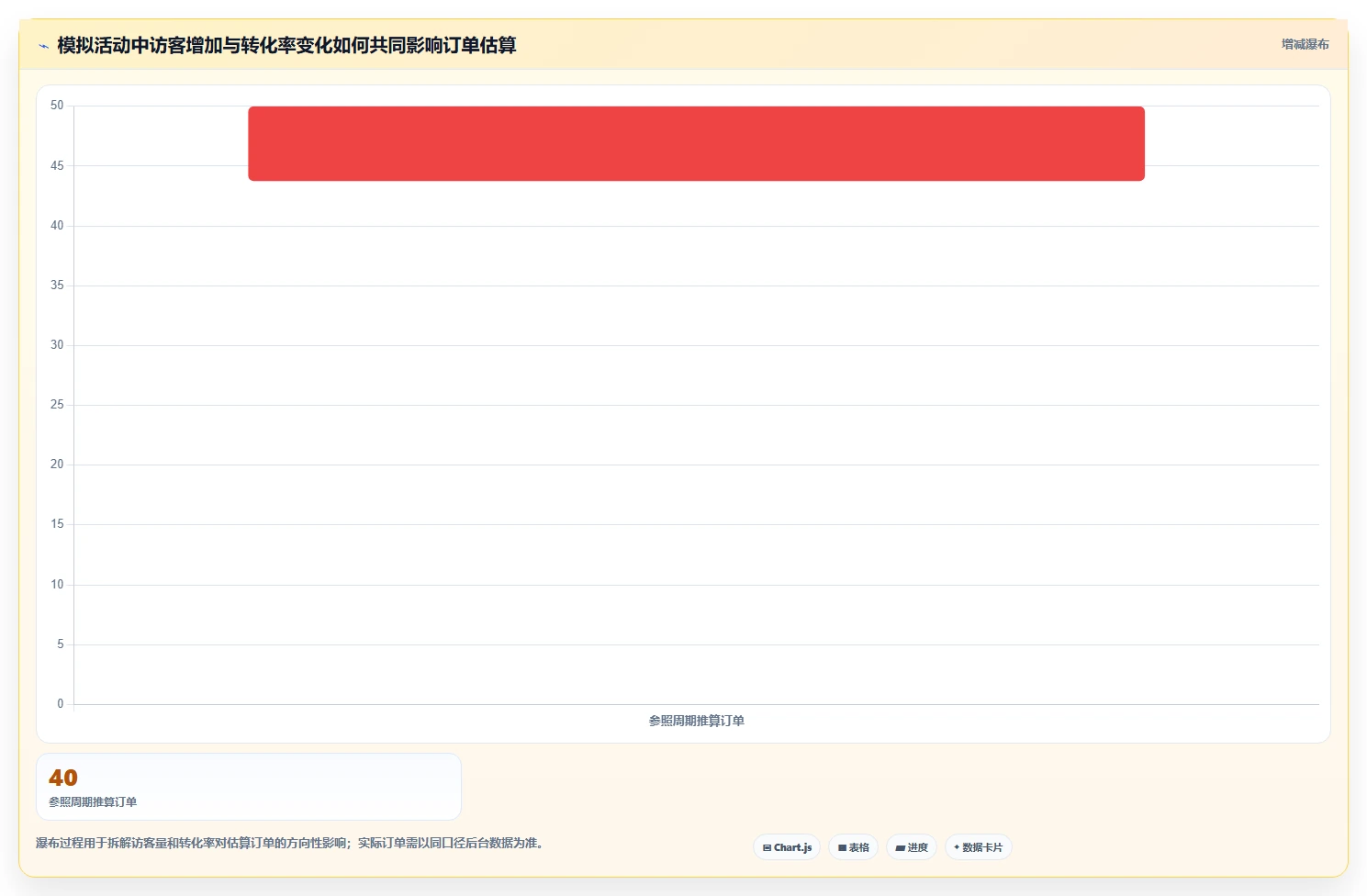Click the 增减瀑布 label in header
The width and height of the screenshot is (1367, 896).
tap(1305, 44)
